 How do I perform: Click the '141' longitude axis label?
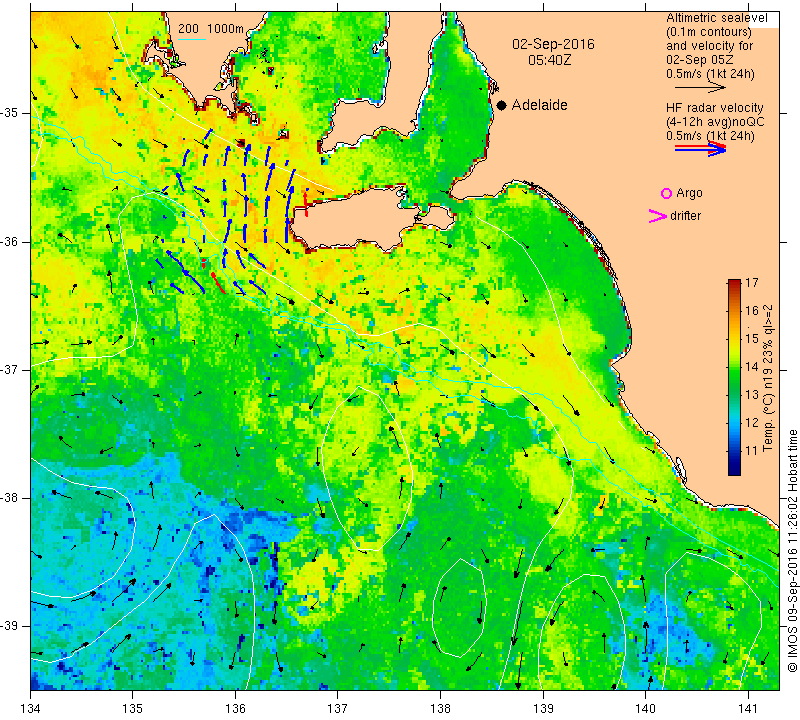748,708
